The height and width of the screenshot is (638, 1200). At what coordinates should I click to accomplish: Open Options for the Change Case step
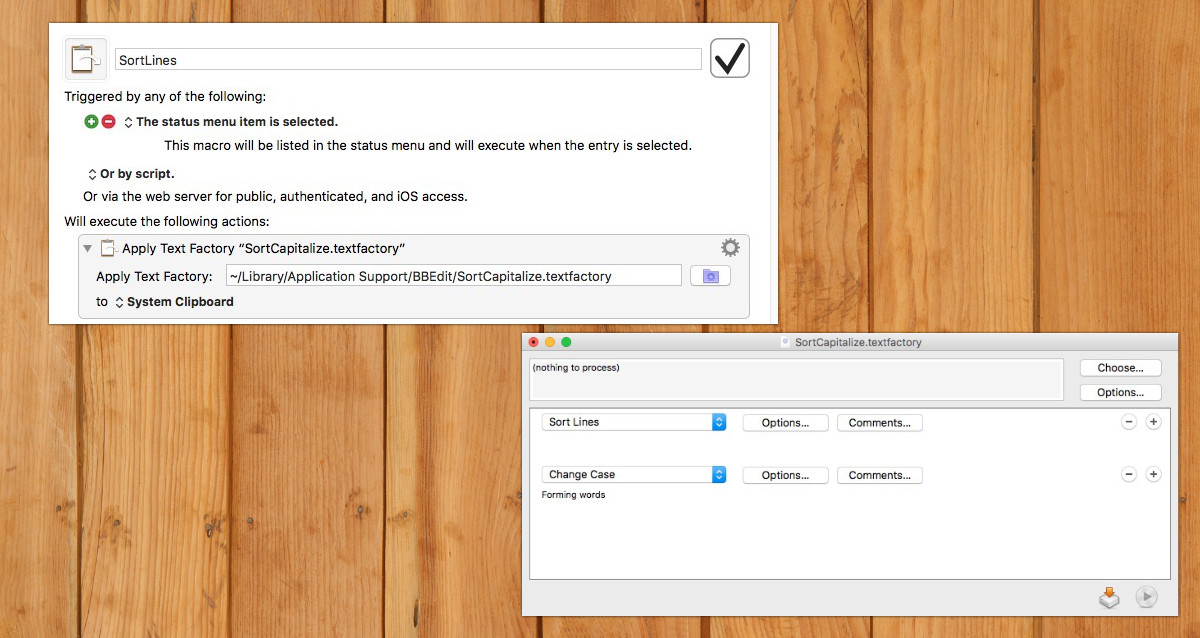pyautogui.click(x=785, y=475)
